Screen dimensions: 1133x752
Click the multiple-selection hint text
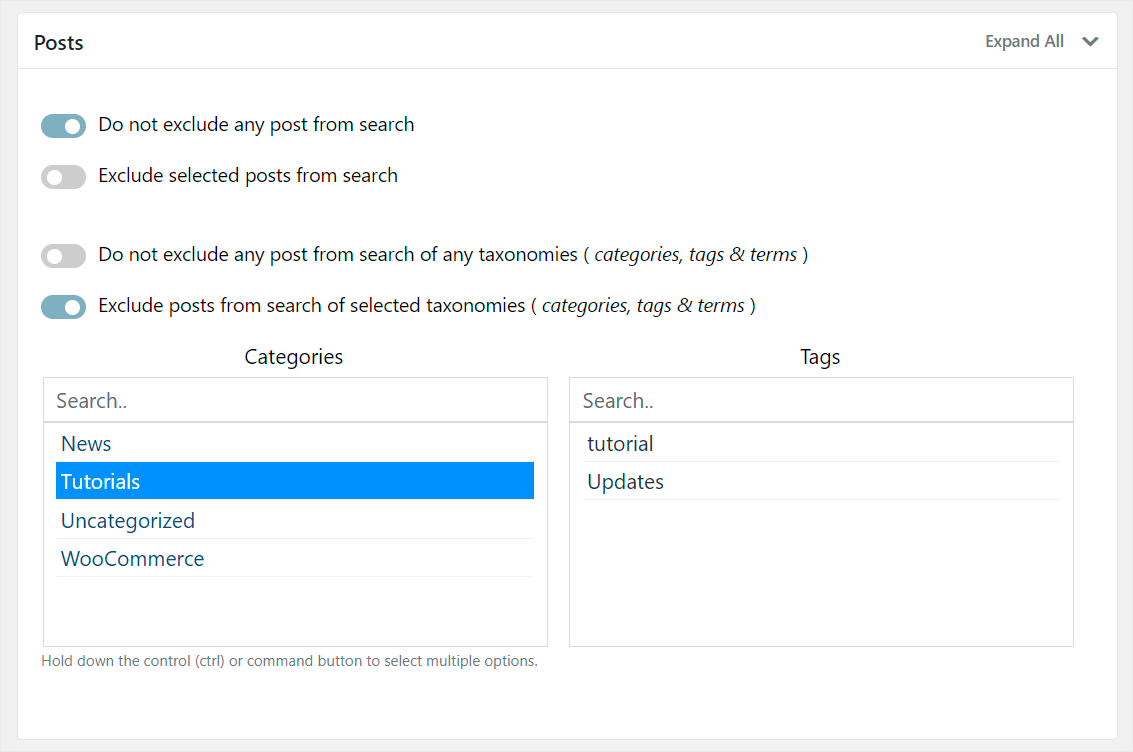point(289,661)
